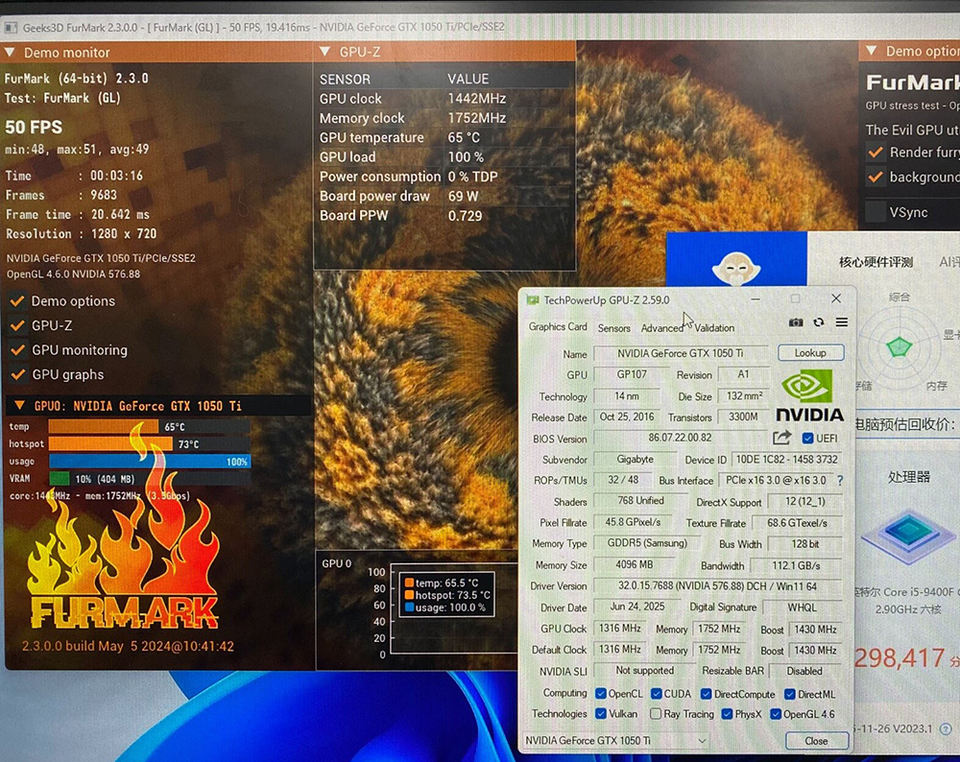The image size is (960, 762).
Task: Click the radar chart in the benchmark app
Action: [899, 347]
